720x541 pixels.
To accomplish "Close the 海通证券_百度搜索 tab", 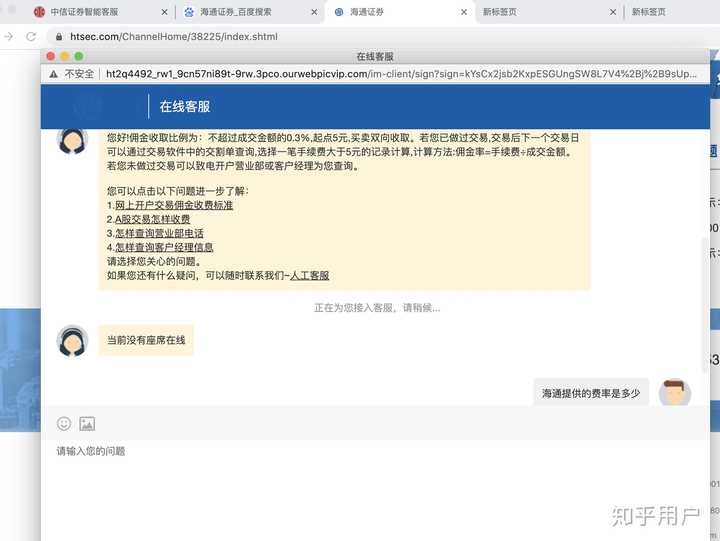I will coord(314,12).
